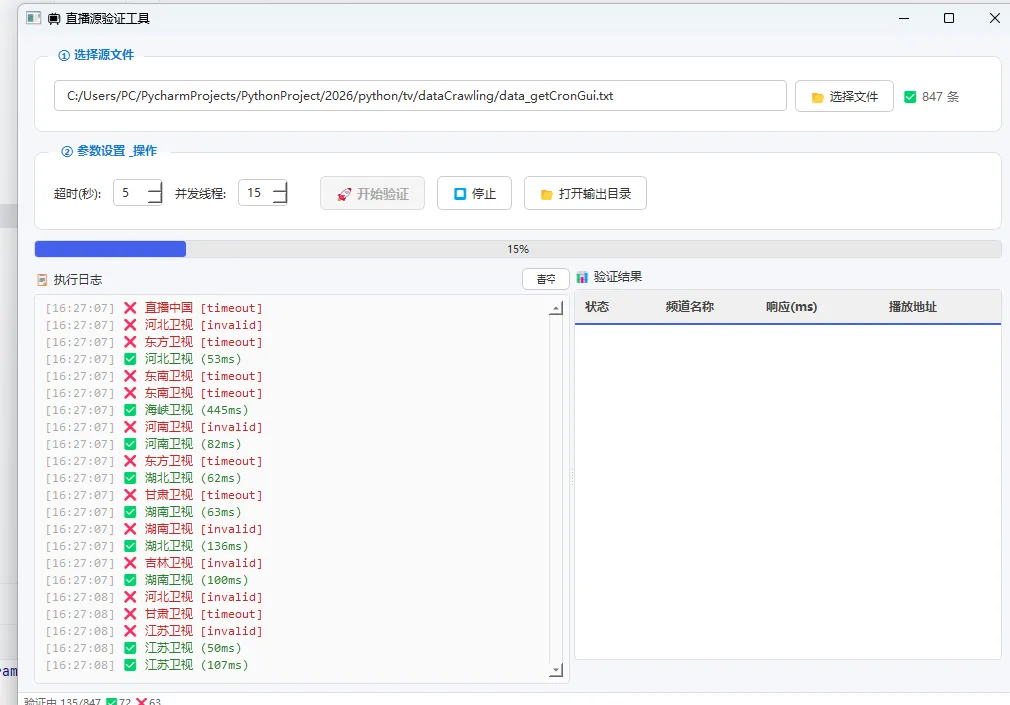Click the ② 参数设置_操作 group title
The height and width of the screenshot is (705, 1010).
coord(109,151)
